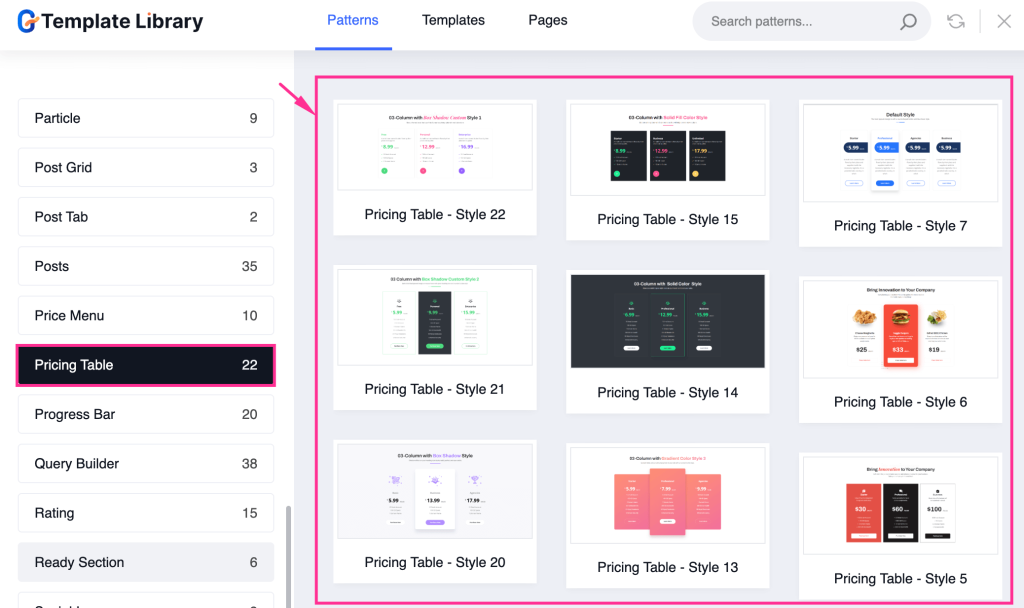Choose the Query Builder category
The image size is (1024, 608).
pyautogui.click(x=146, y=464)
